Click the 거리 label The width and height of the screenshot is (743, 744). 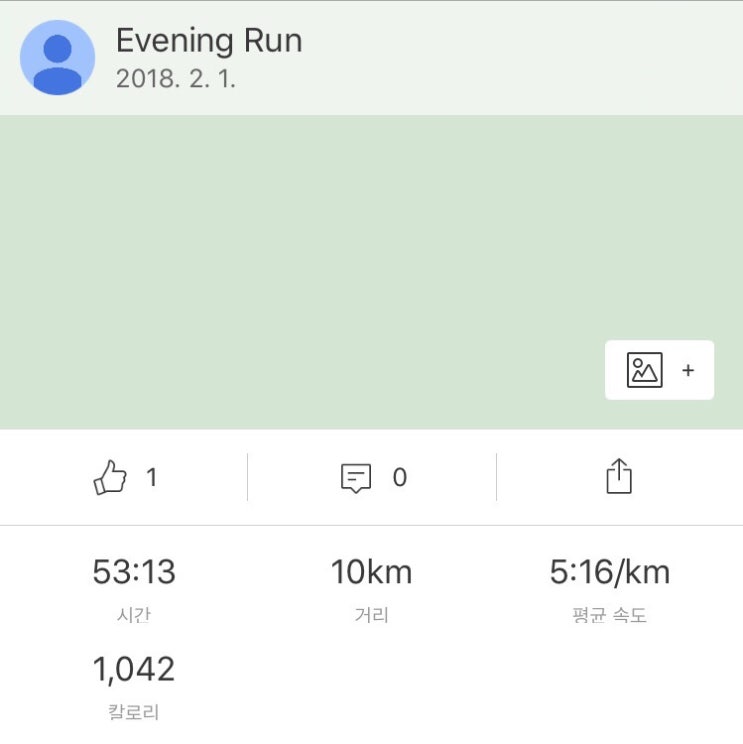(x=371, y=616)
